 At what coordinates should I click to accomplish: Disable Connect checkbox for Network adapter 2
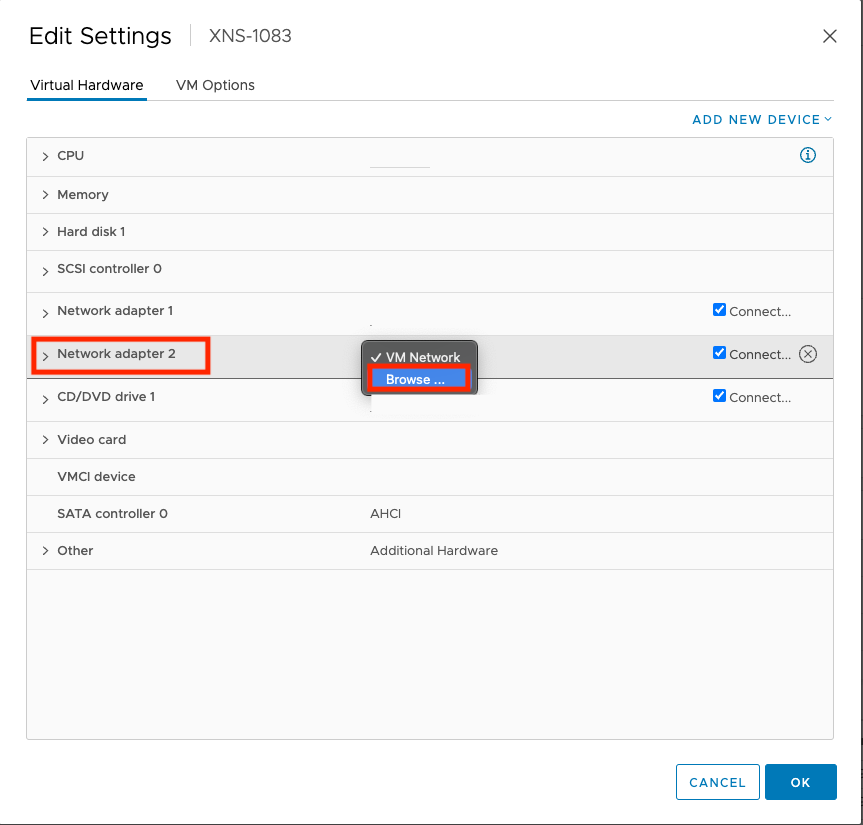tap(719, 353)
